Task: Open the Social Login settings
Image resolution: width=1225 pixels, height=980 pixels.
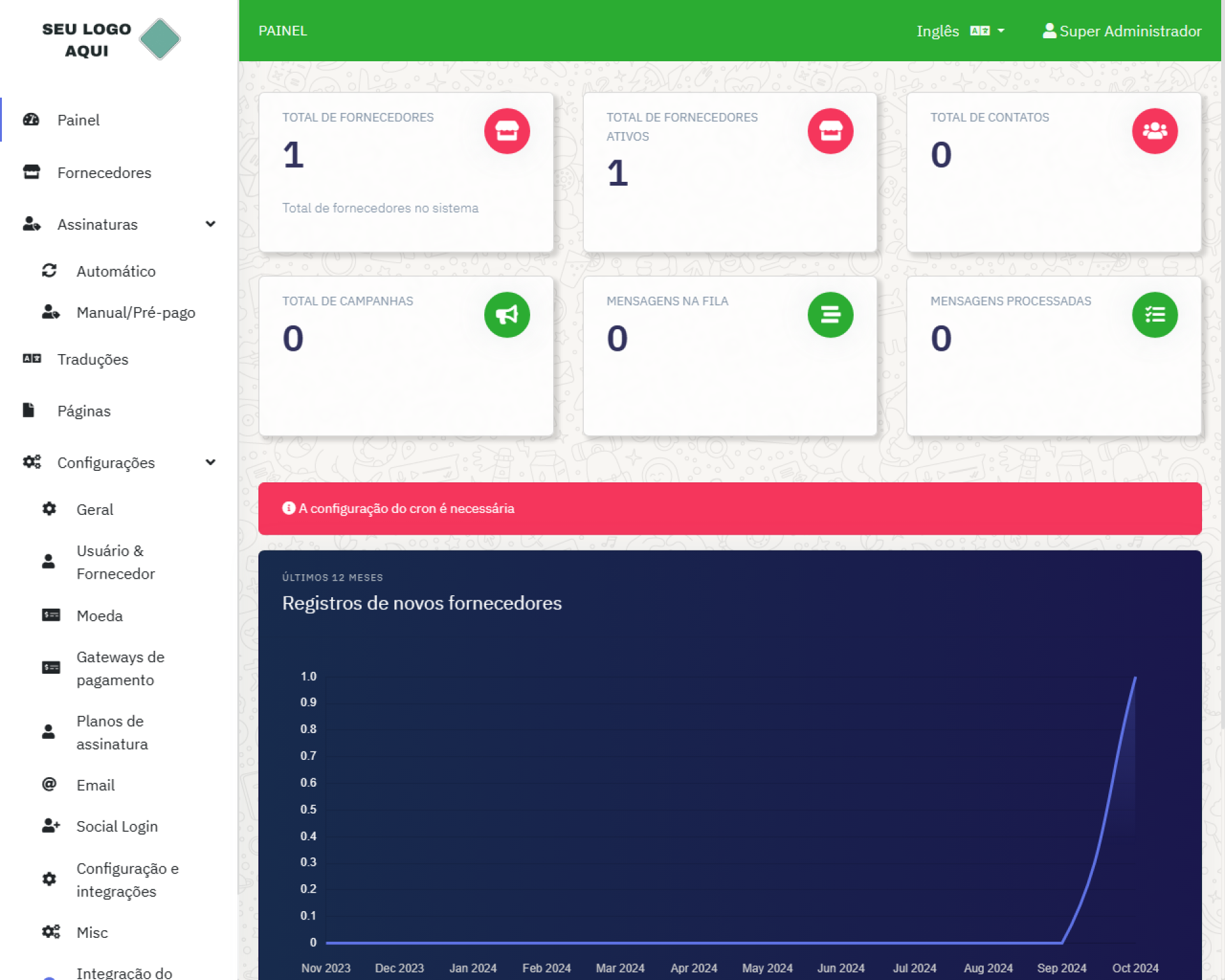Action: (117, 826)
